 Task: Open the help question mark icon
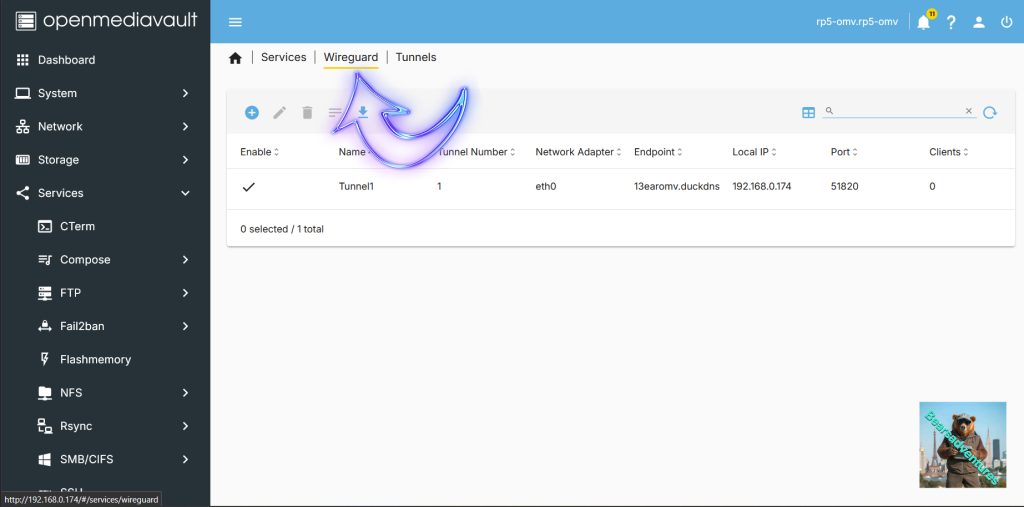[951, 22]
